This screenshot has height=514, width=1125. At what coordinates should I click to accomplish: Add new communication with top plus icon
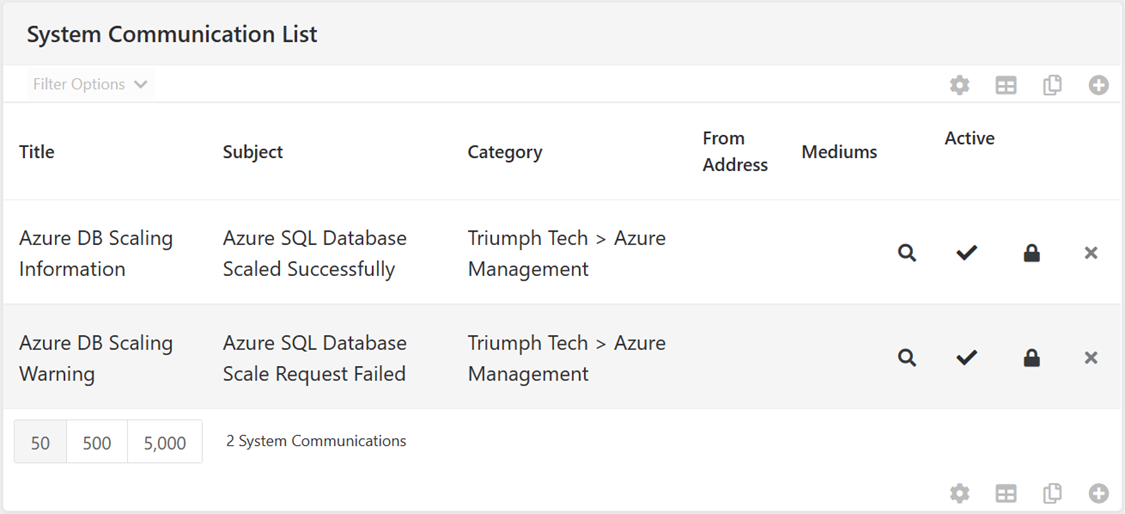(1098, 85)
